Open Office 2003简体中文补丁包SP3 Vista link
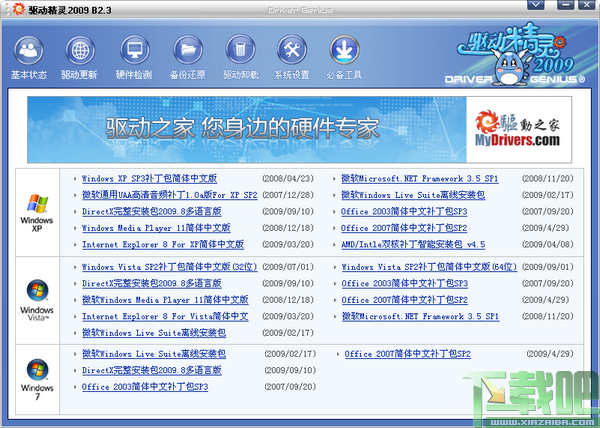Image resolution: width=600 pixels, height=428 pixels. [x=405, y=283]
